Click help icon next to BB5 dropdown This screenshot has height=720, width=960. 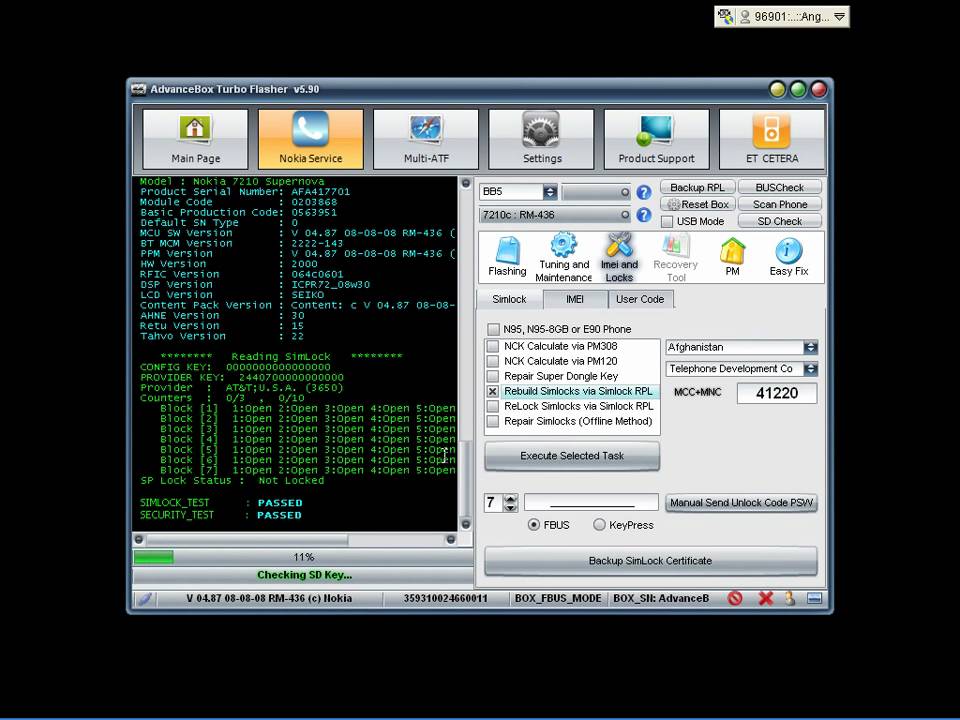point(643,192)
